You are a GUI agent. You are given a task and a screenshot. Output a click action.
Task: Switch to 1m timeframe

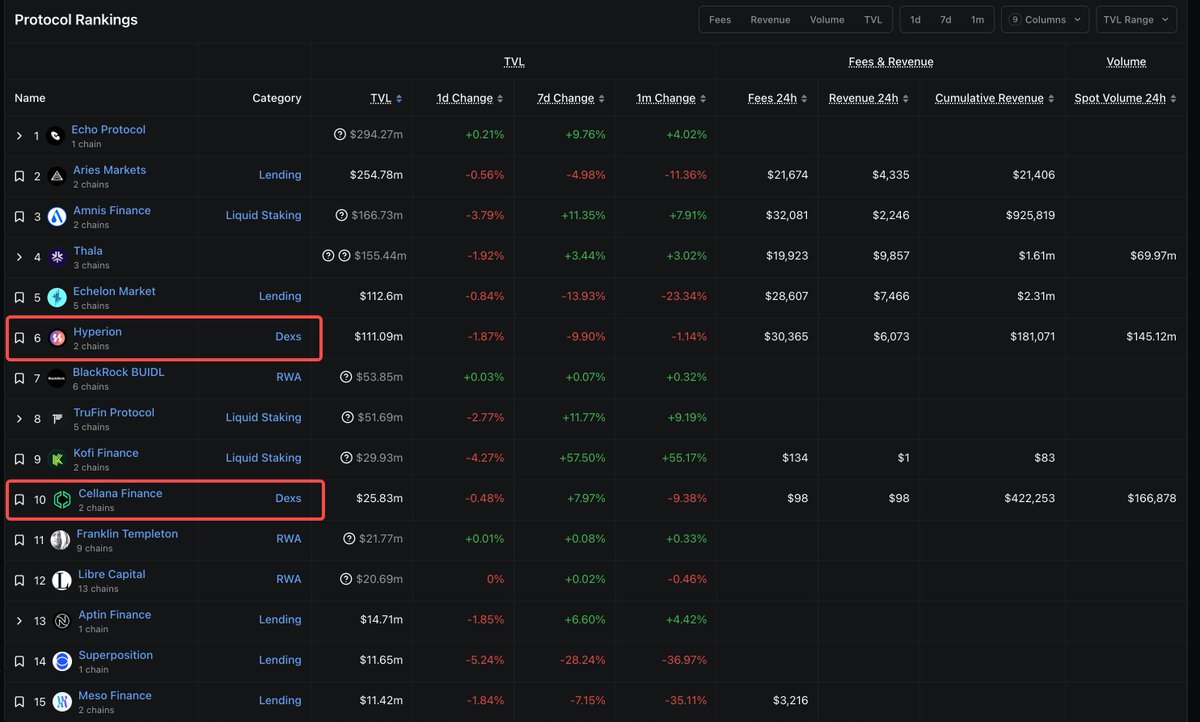977,20
